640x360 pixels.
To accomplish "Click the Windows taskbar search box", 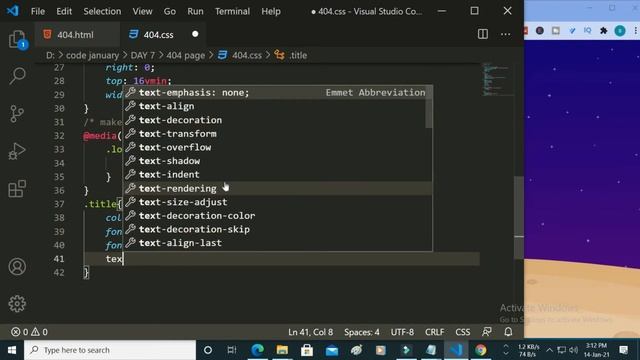I will (x=110, y=350).
